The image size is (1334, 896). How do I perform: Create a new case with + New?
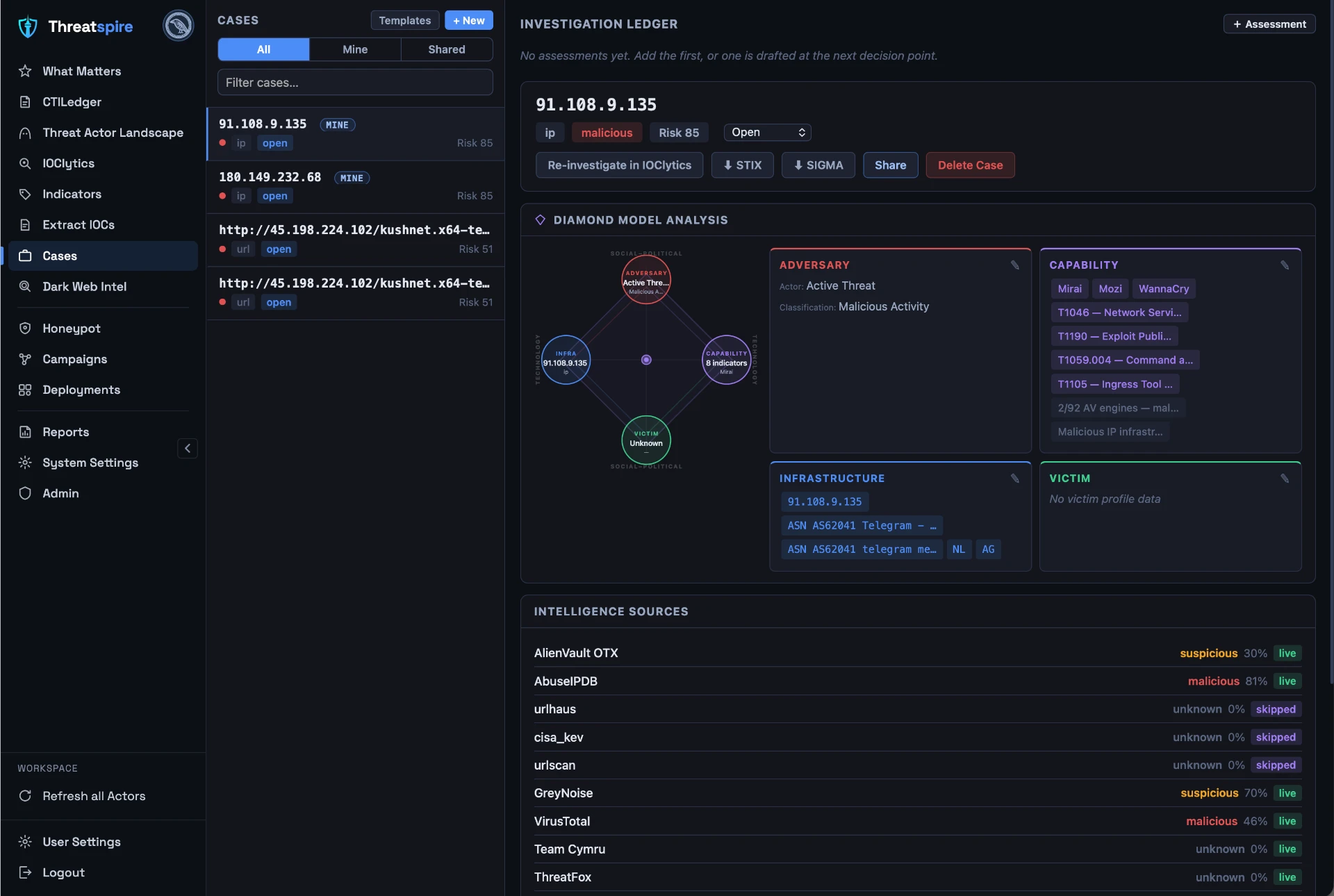[469, 20]
